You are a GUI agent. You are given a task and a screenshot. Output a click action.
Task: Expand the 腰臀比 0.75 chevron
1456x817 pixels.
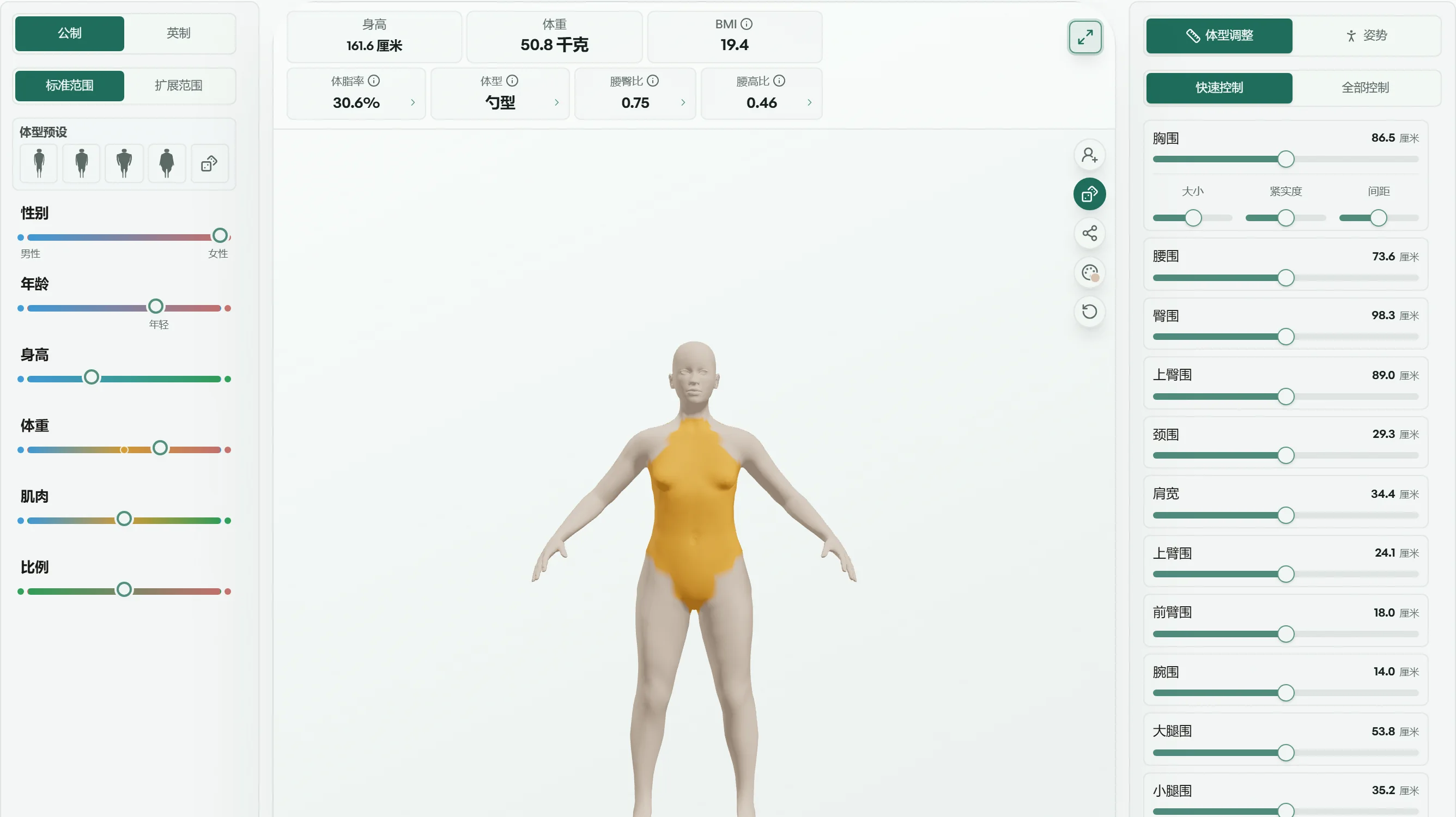(683, 102)
